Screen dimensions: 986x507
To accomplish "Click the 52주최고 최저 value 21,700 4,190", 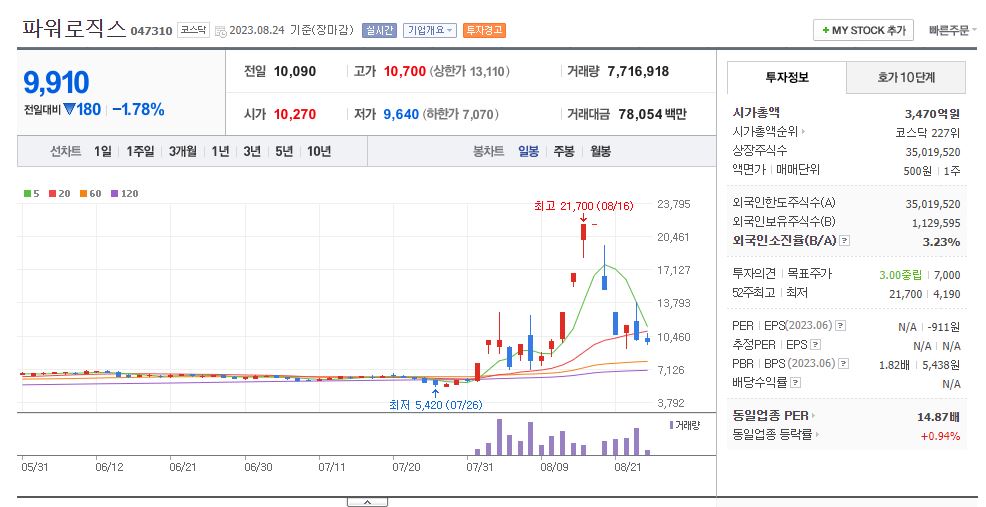I will click(925, 294).
